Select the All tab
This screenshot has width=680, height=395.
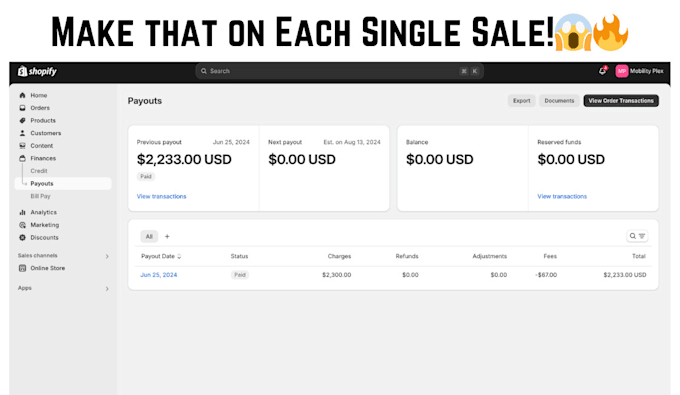(x=149, y=237)
